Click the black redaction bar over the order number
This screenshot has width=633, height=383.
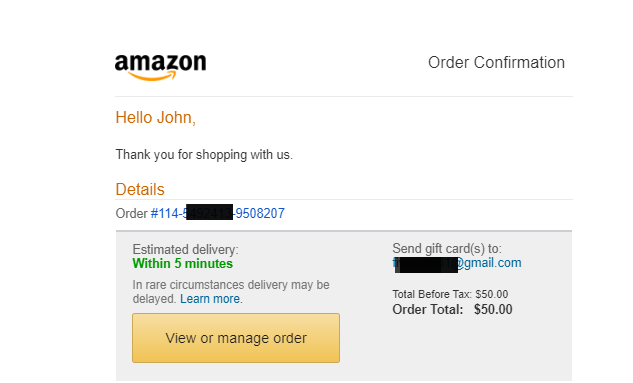[x=209, y=212]
